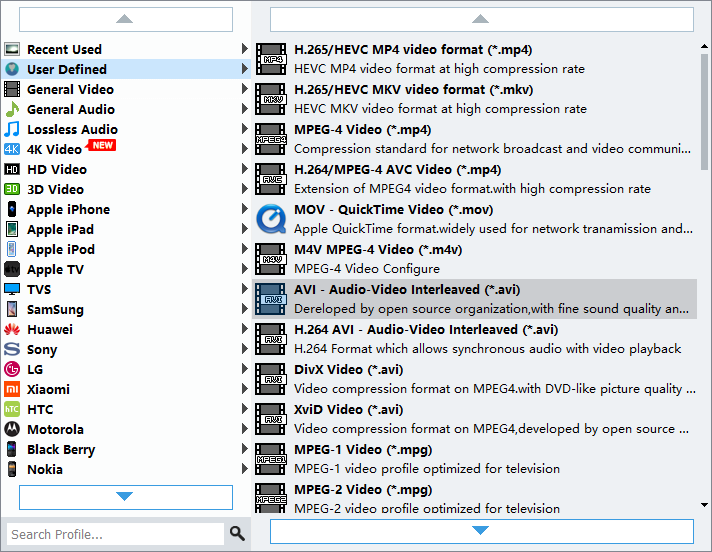Open the Sony category

[x=126, y=349]
